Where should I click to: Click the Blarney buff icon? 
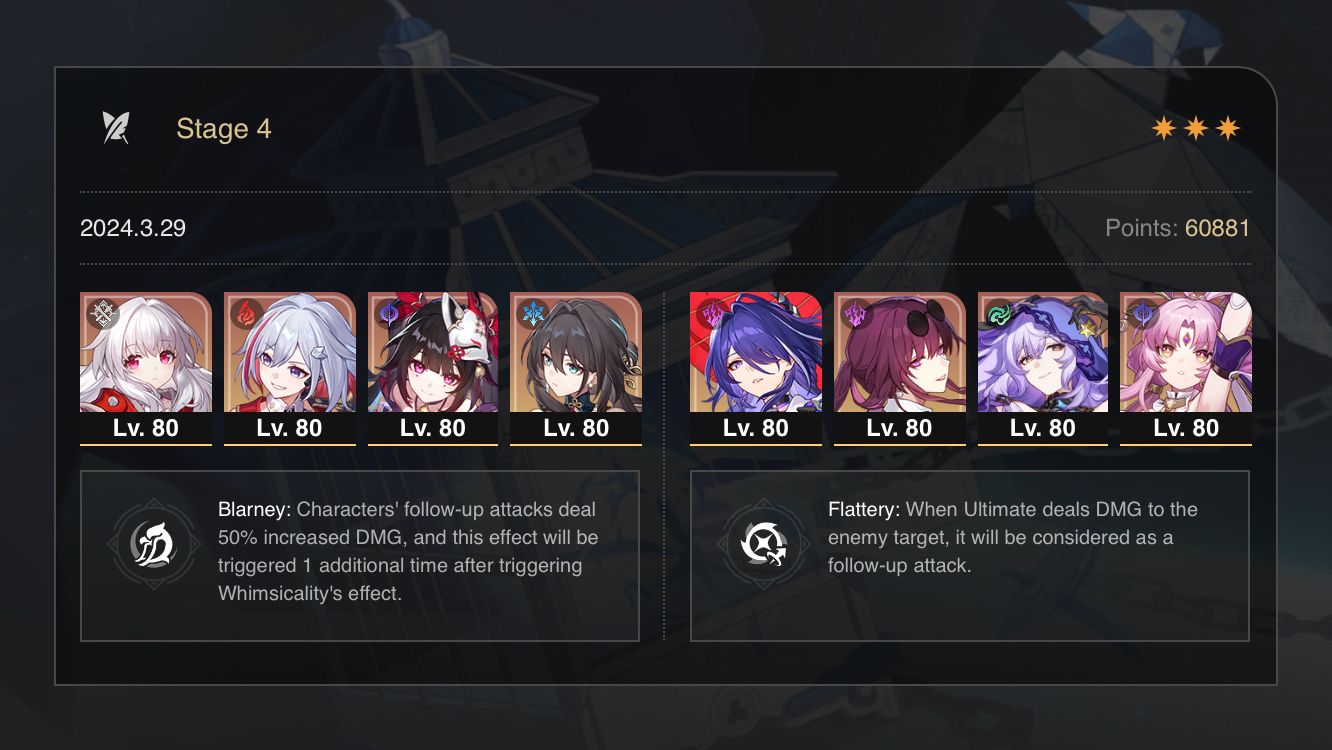[142, 544]
